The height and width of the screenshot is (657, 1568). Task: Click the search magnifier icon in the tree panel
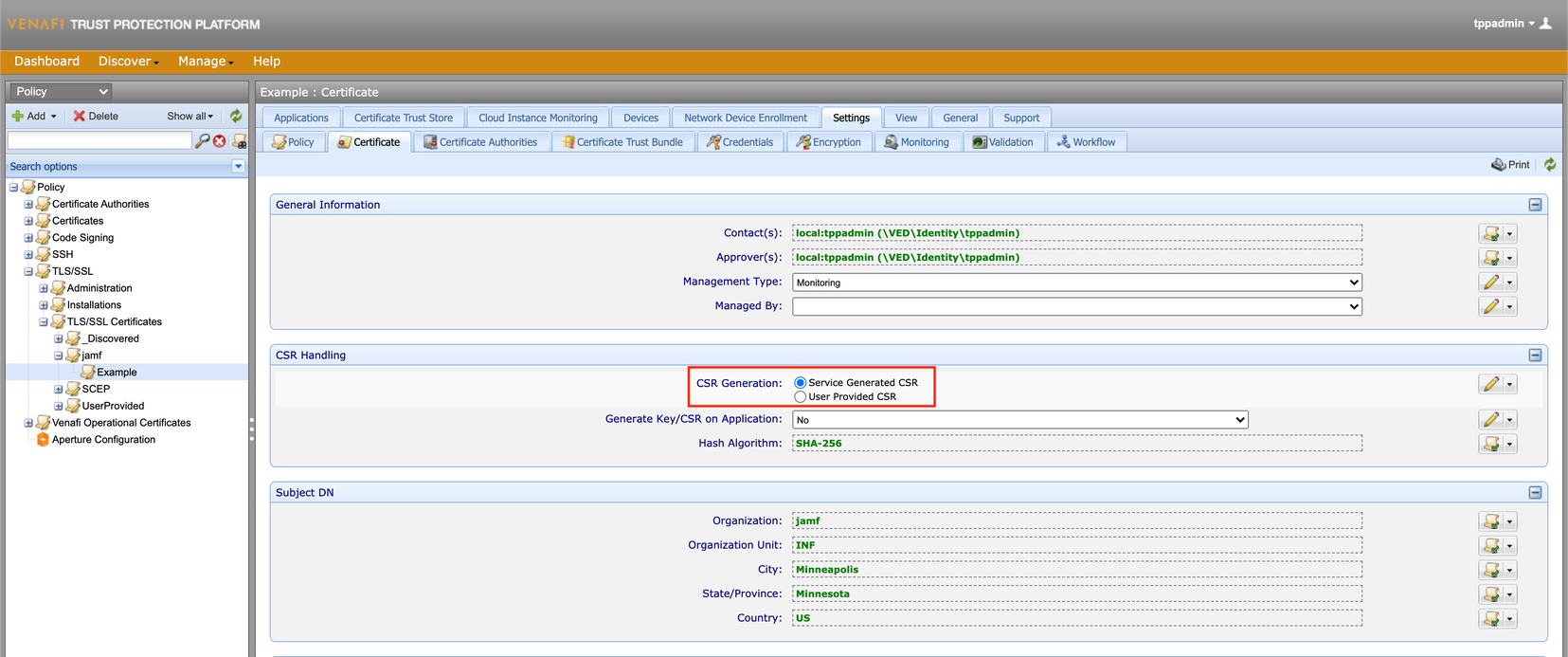pos(202,141)
